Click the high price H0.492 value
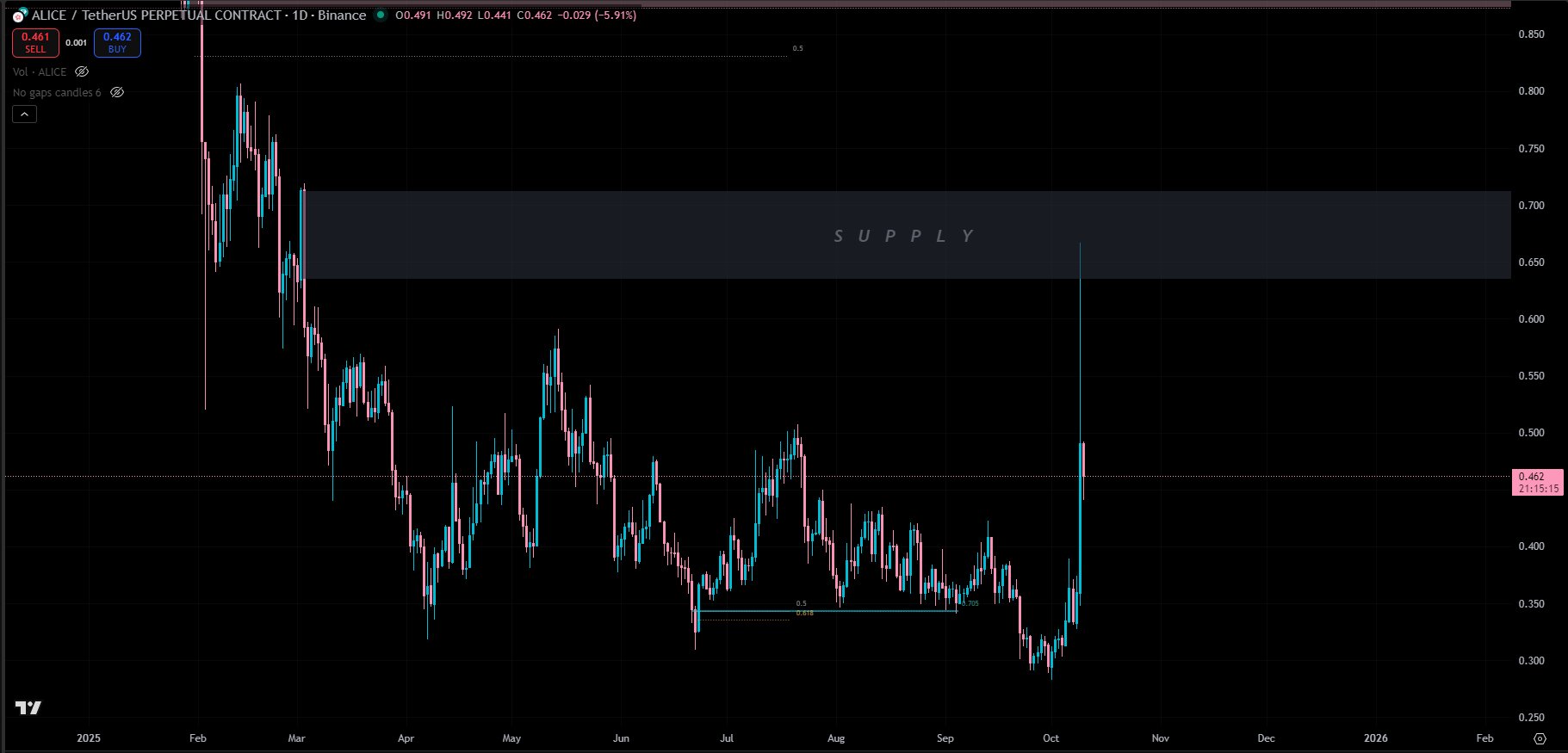Viewport: 1568px width, 753px height. point(455,15)
